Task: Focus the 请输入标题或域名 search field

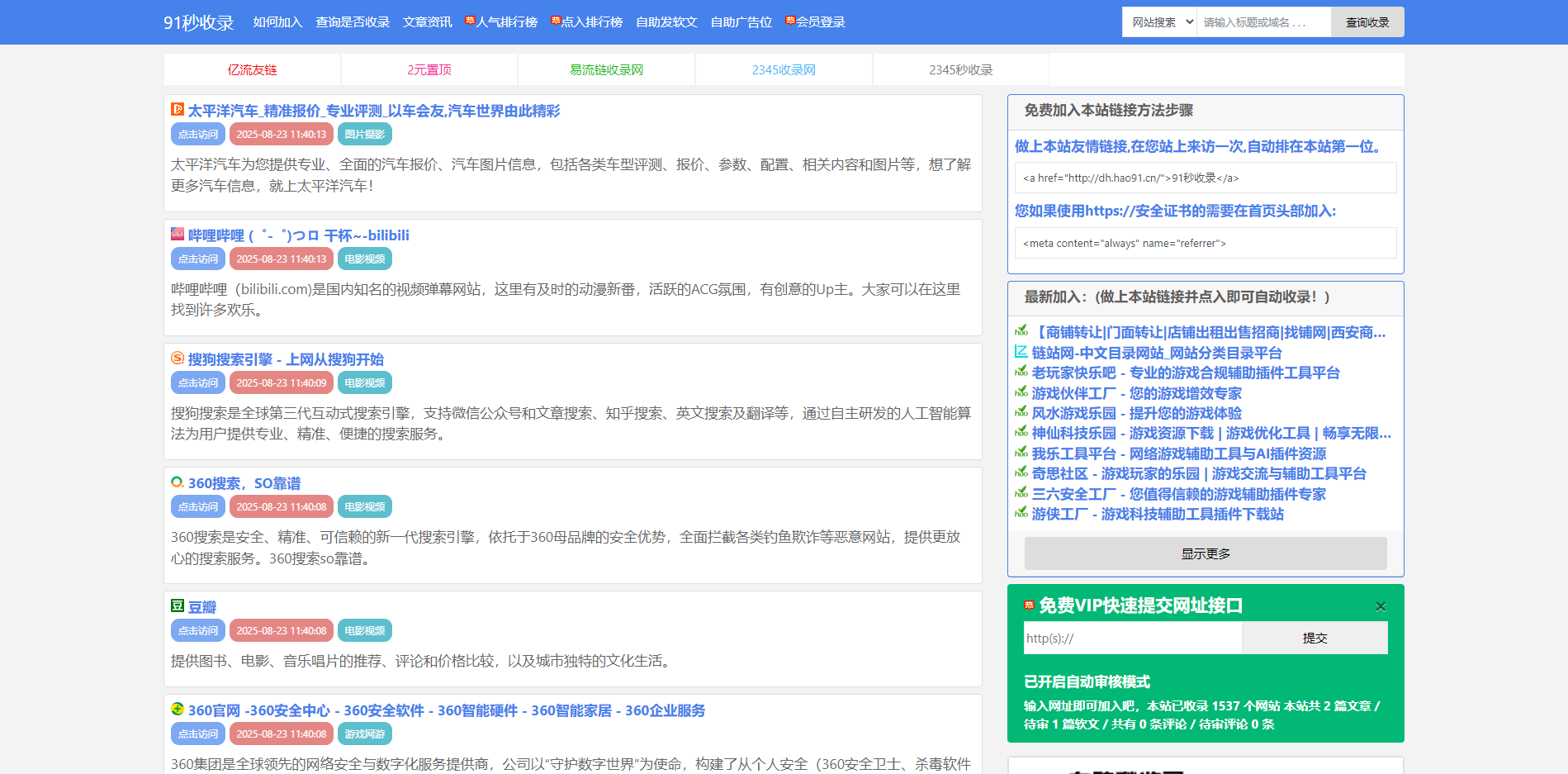Action: (x=1263, y=22)
